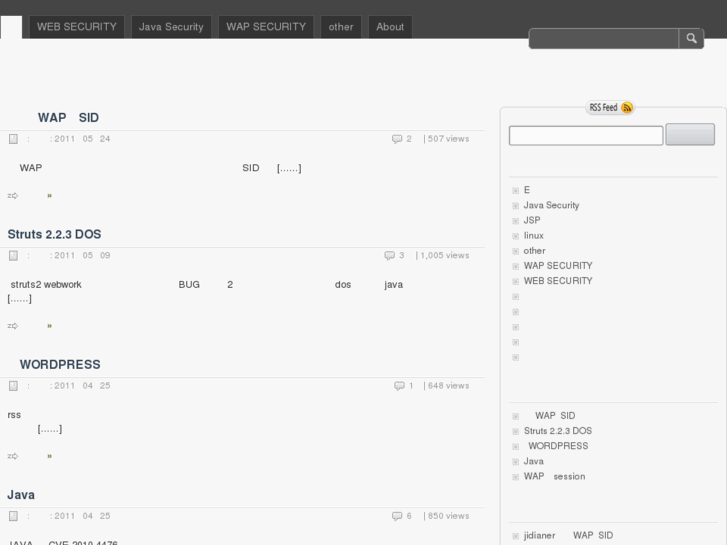Click comment bubble with 1 comment

(x=399, y=386)
